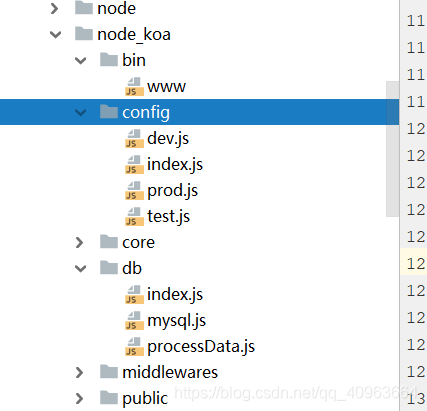The image size is (427, 411).
Task: Open the www file
Action: [166, 87]
